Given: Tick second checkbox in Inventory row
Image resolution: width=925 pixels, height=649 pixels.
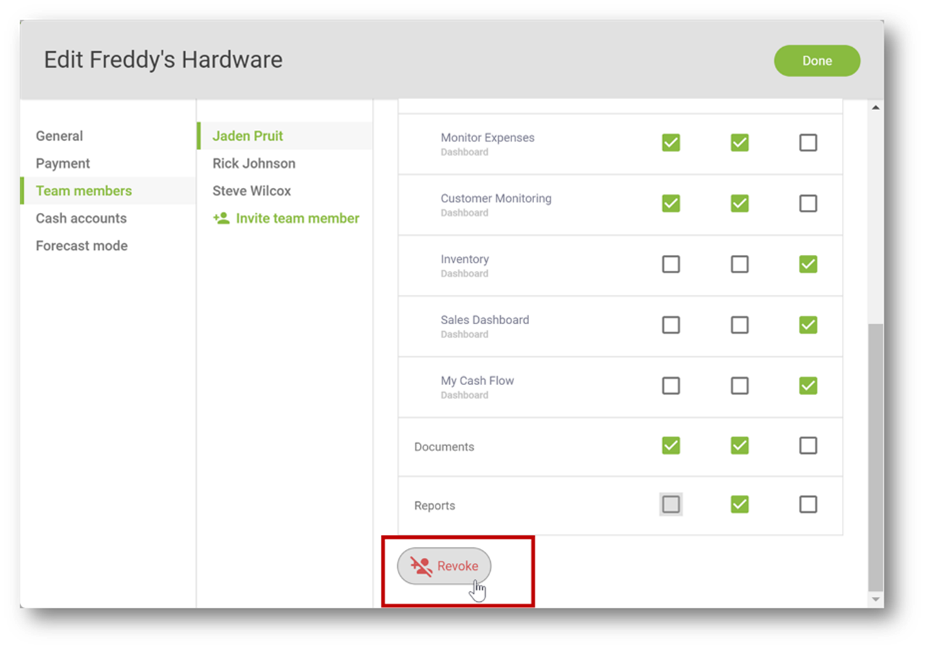Looking at the screenshot, I should pyautogui.click(x=740, y=264).
